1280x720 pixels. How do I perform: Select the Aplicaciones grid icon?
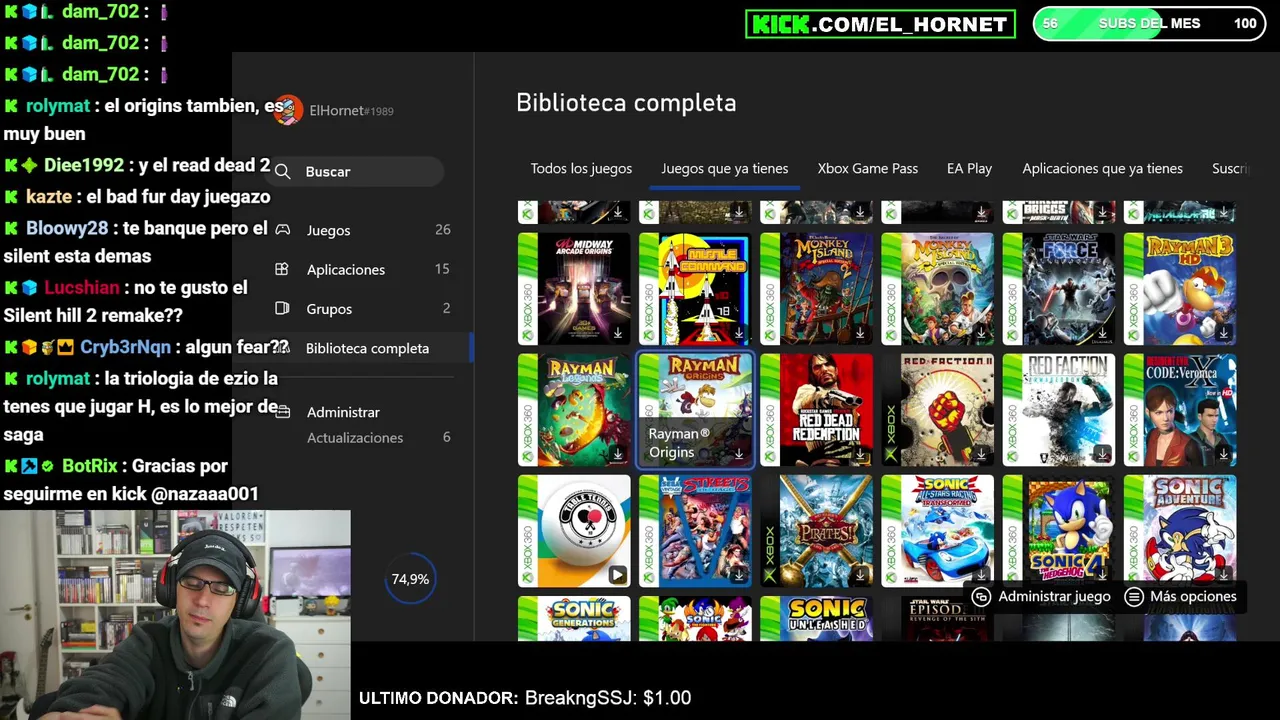coord(282,269)
